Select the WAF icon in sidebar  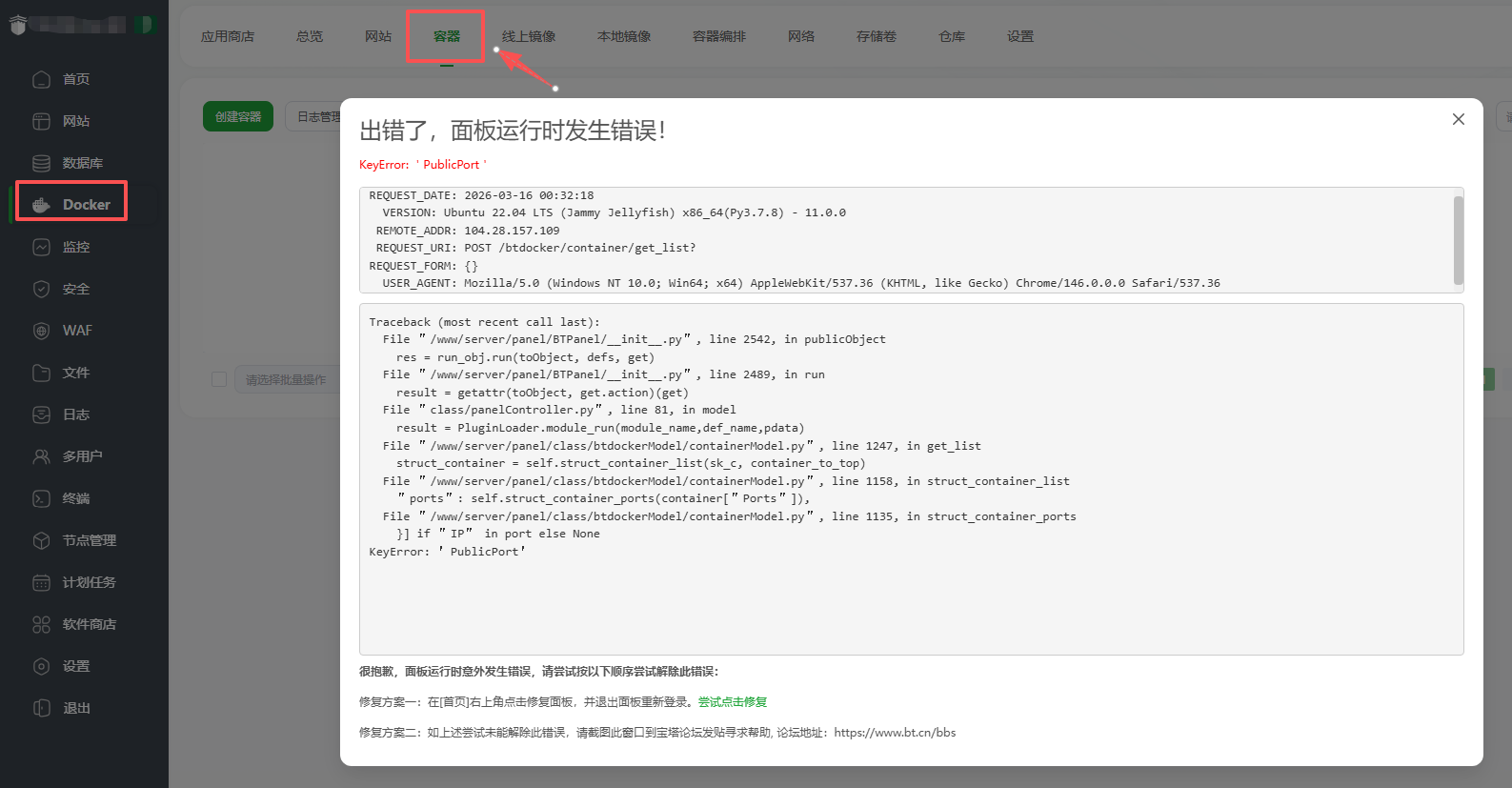41,331
